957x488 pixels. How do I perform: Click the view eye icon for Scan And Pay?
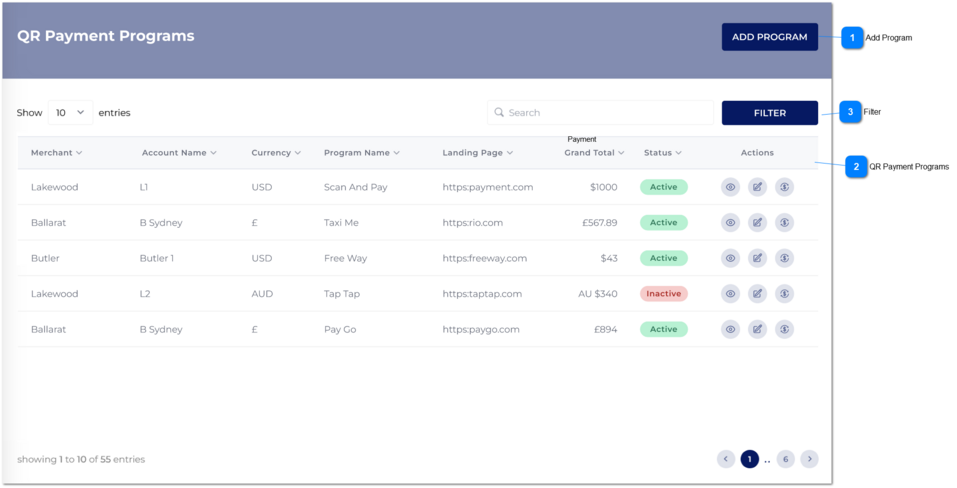(730, 187)
